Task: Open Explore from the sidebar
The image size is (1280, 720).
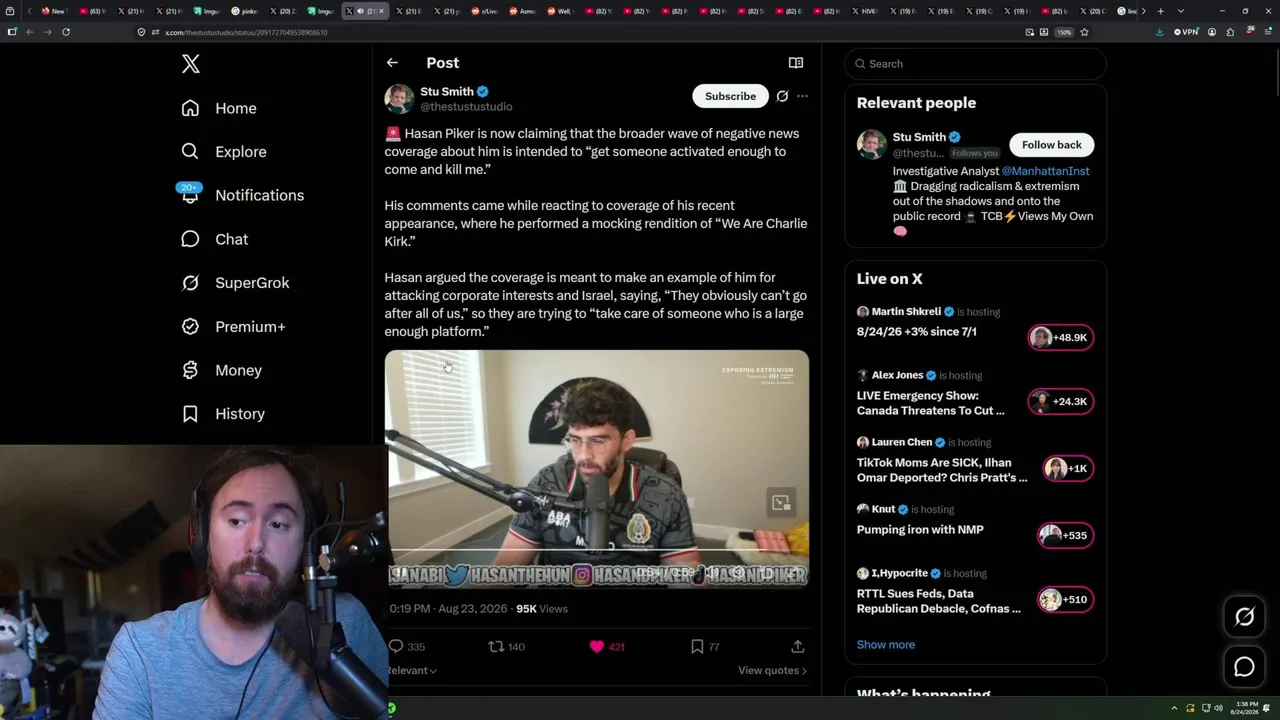Action: [x=225, y=152]
